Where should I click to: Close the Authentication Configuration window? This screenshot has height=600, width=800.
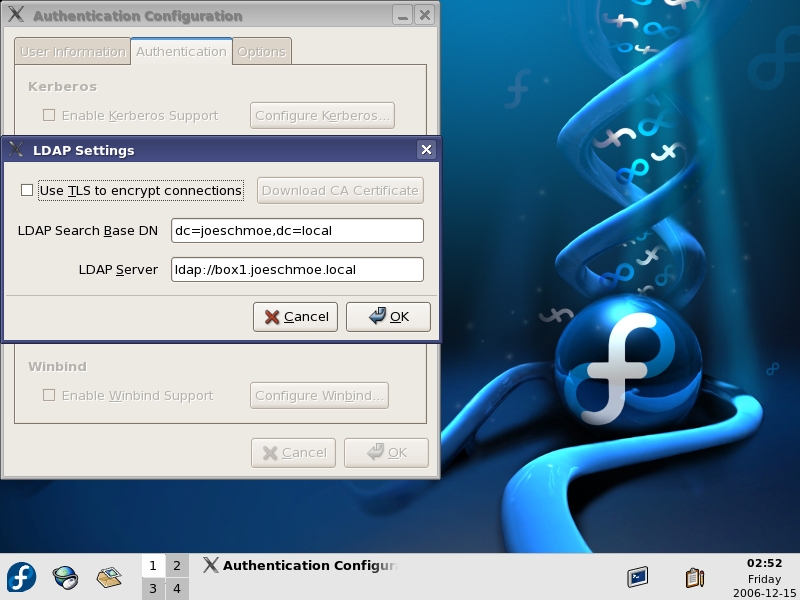pos(424,15)
